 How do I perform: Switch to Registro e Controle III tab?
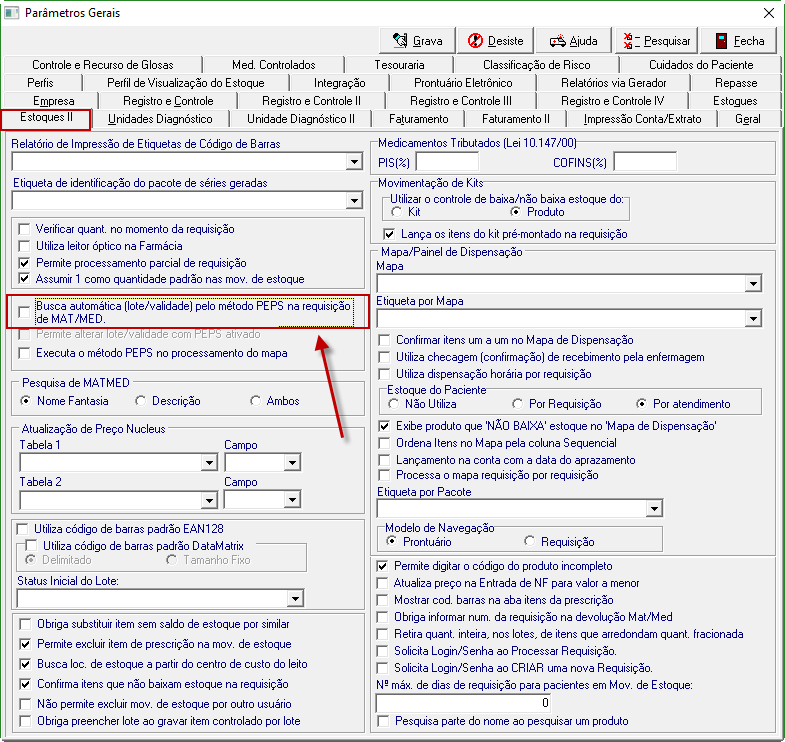461,101
